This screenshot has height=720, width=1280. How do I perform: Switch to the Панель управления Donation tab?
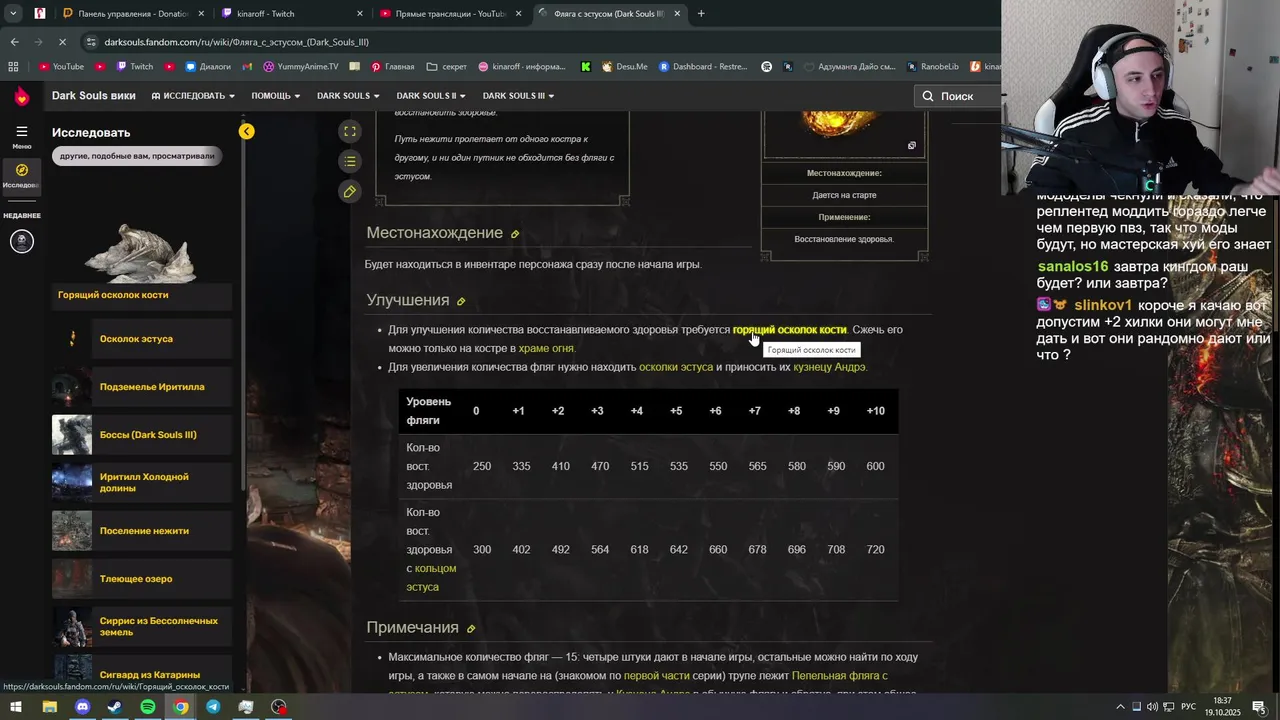pyautogui.click(x=132, y=14)
